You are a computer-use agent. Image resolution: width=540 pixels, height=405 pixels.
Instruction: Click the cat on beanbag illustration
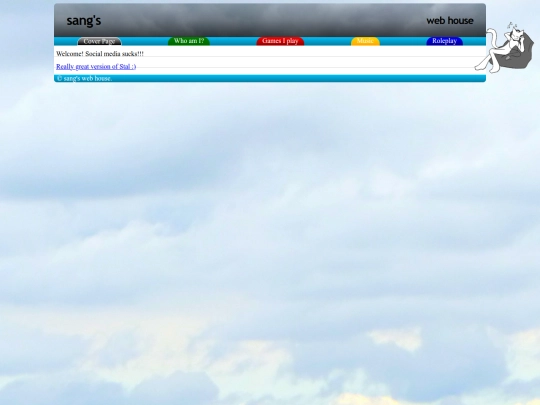click(x=505, y=47)
